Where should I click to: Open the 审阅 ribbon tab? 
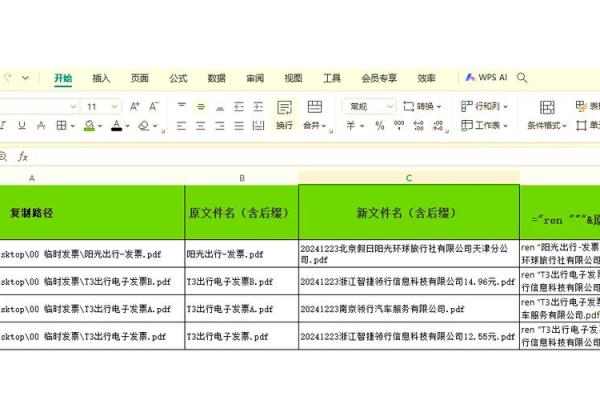pyautogui.click(x=255, y=78)
